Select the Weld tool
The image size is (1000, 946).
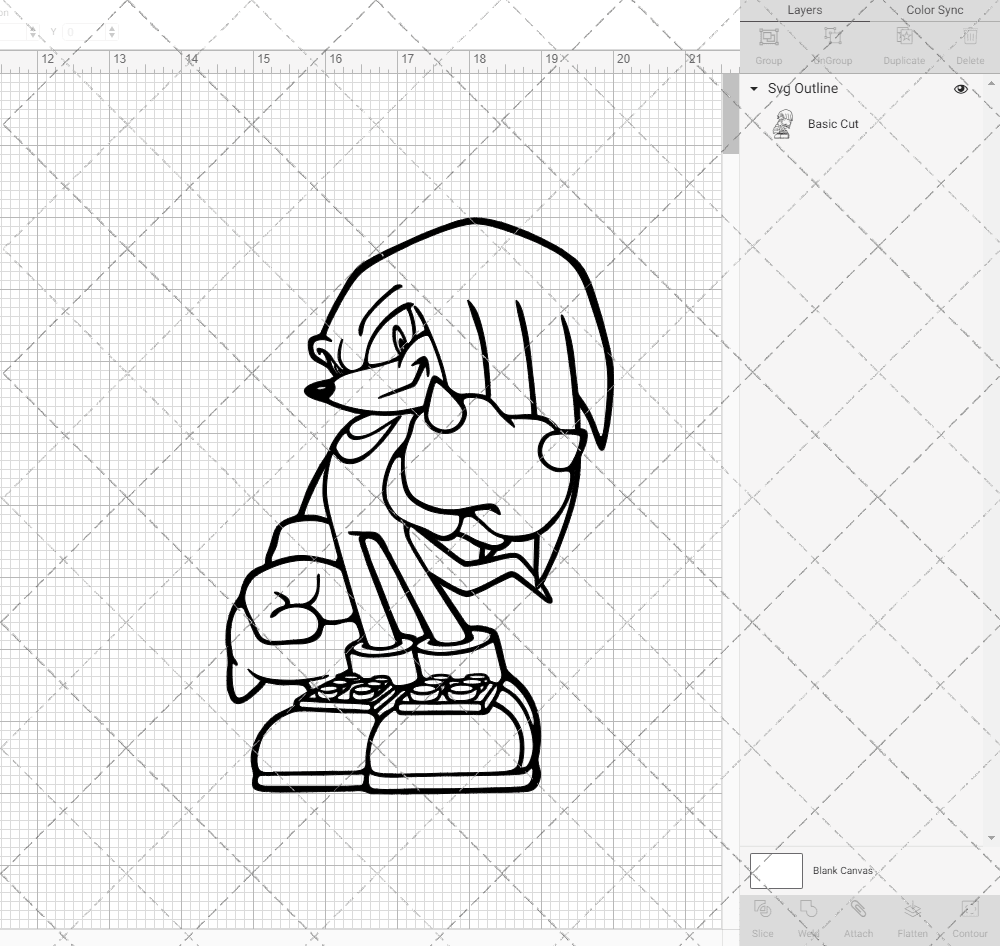click(809, 917)
